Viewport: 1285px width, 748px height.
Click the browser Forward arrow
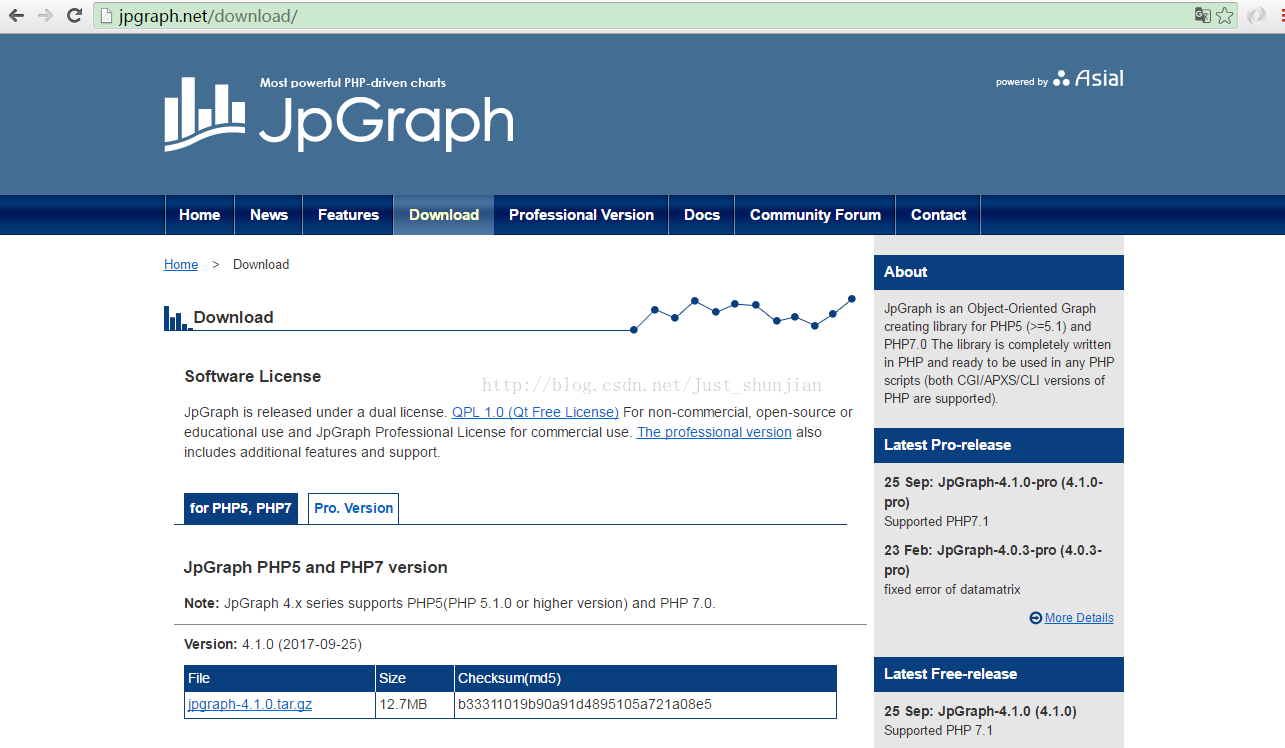45,16
